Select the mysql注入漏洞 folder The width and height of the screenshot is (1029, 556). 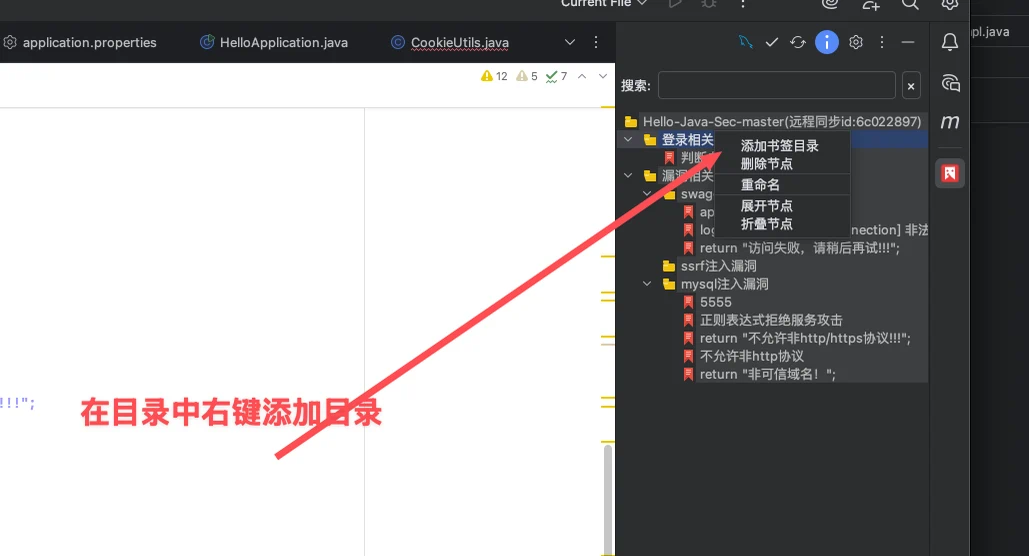tap(715, 284)
